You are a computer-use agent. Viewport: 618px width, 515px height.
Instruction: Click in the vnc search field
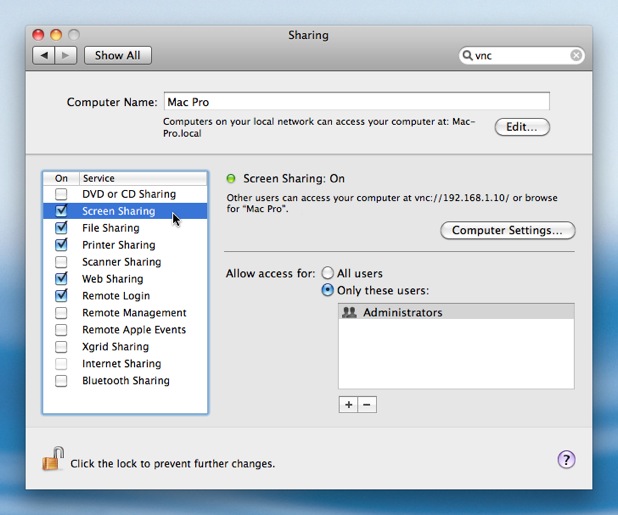tap(521, 55)
